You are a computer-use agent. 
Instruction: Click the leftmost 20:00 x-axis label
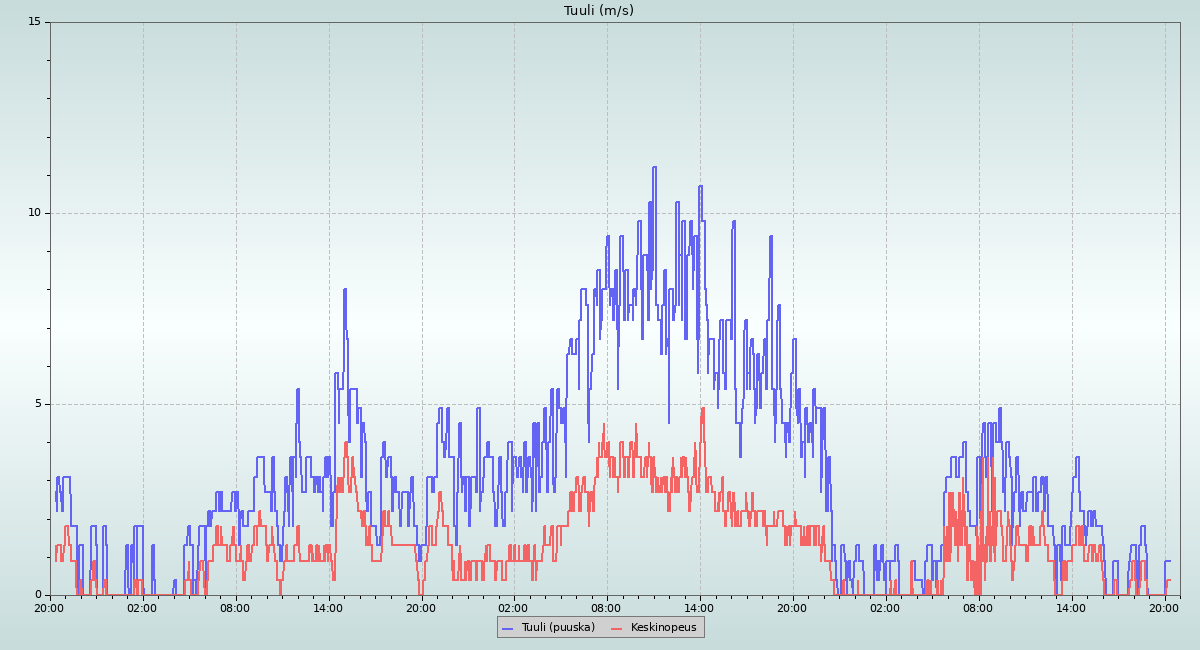point(49,607)
